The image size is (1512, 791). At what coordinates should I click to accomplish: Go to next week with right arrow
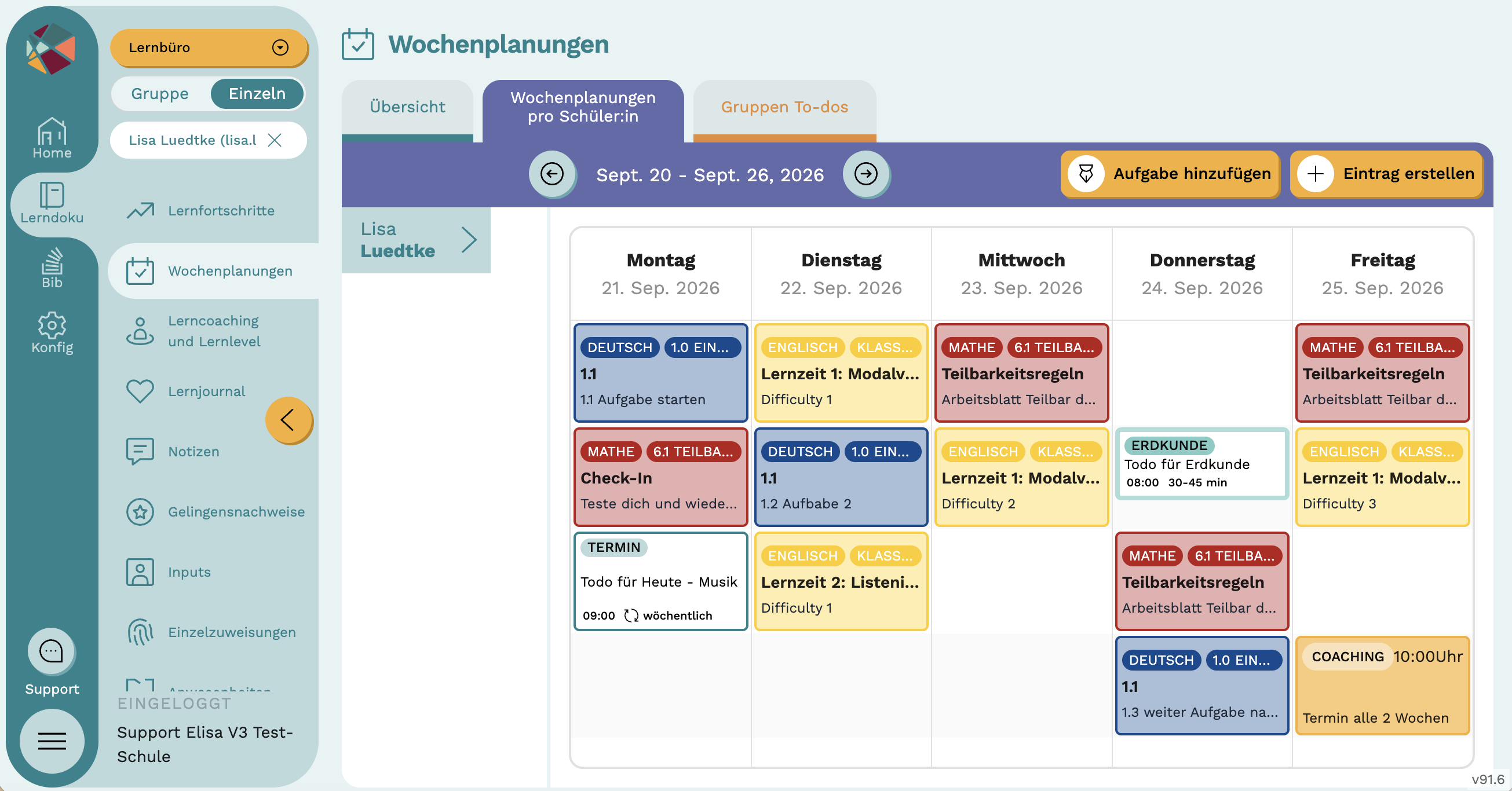coord(865,174)
